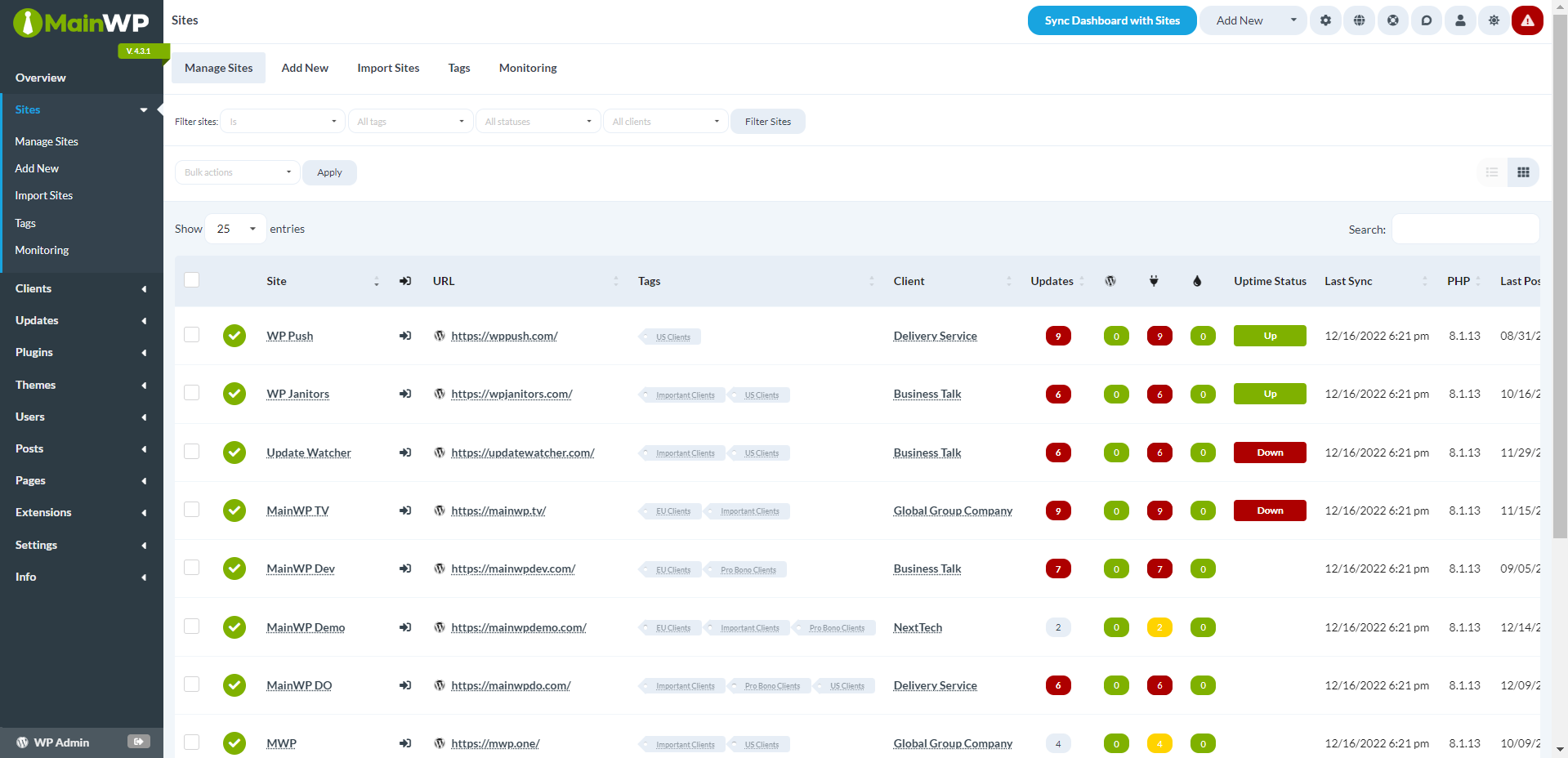Sort by theme updates column icon

[1197, 281]
